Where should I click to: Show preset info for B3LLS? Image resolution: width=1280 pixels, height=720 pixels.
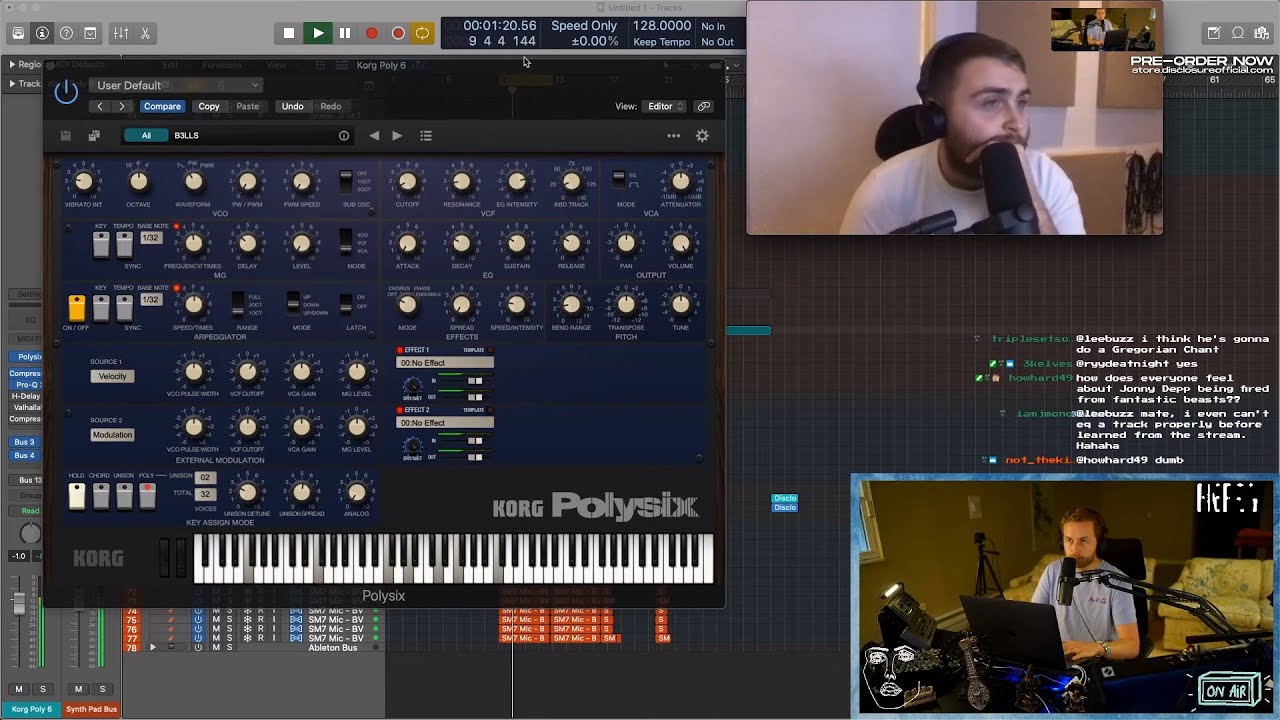[344, 136]
